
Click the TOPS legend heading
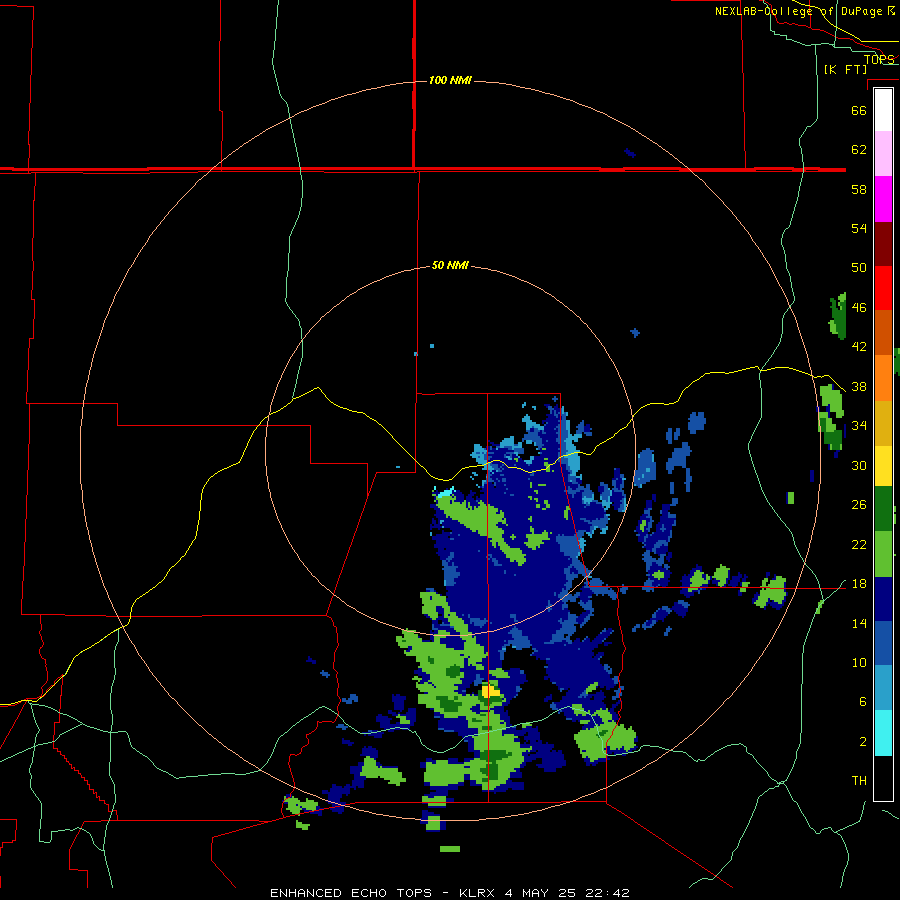879,59
